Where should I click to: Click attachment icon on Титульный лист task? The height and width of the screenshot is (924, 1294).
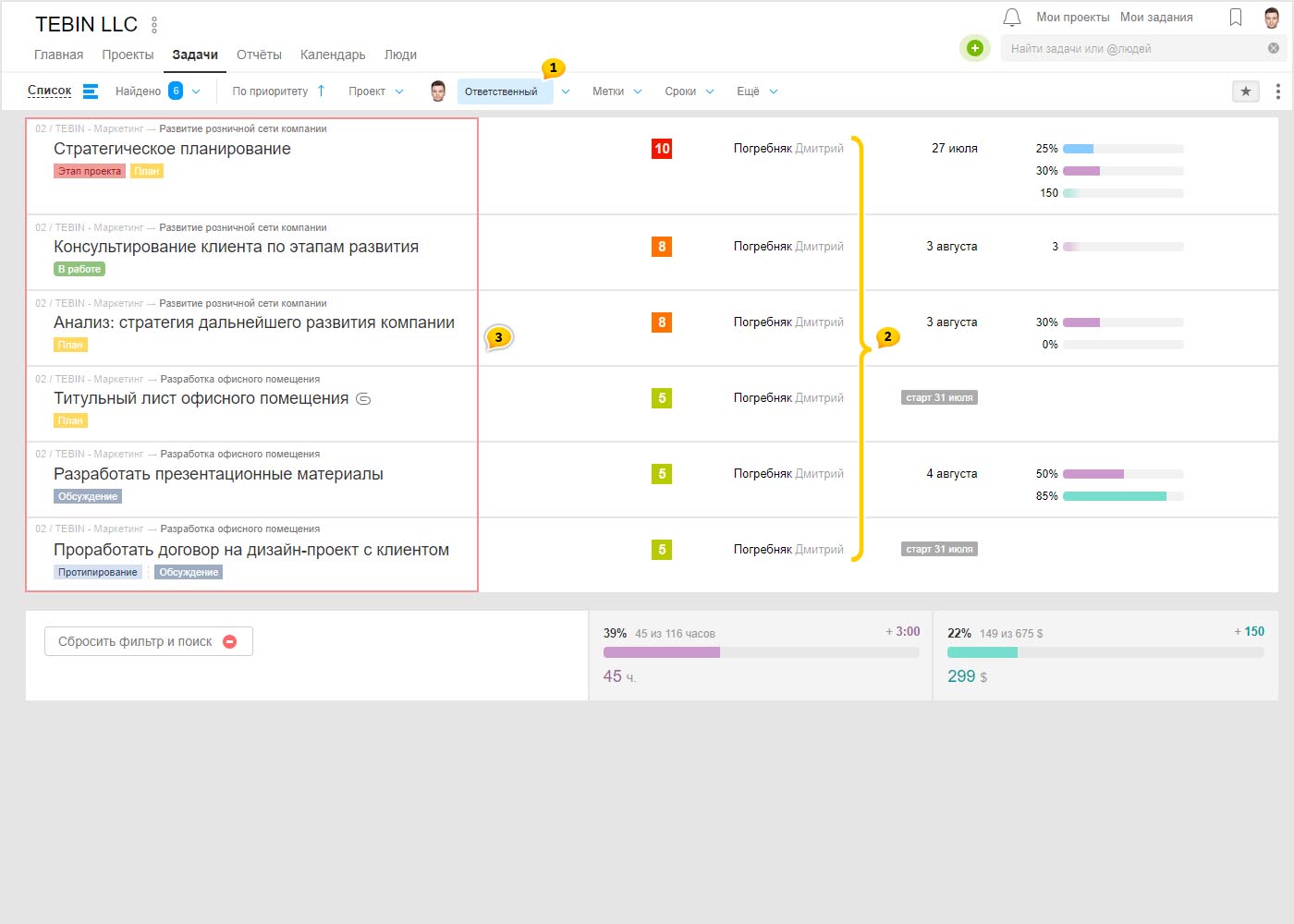[x=363, y=399]
